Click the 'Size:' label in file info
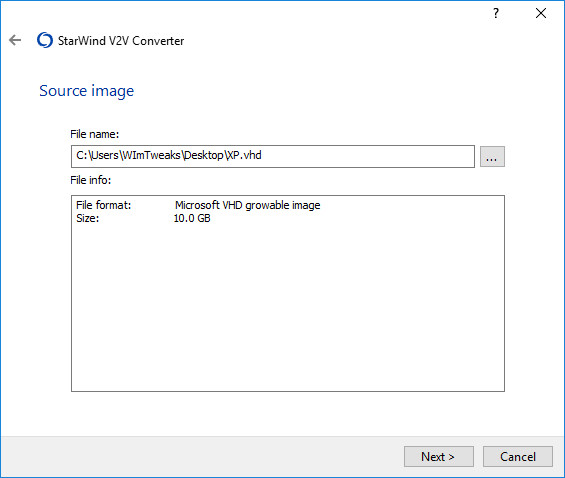This screenshot has width=565, height=478. [88, 218]
